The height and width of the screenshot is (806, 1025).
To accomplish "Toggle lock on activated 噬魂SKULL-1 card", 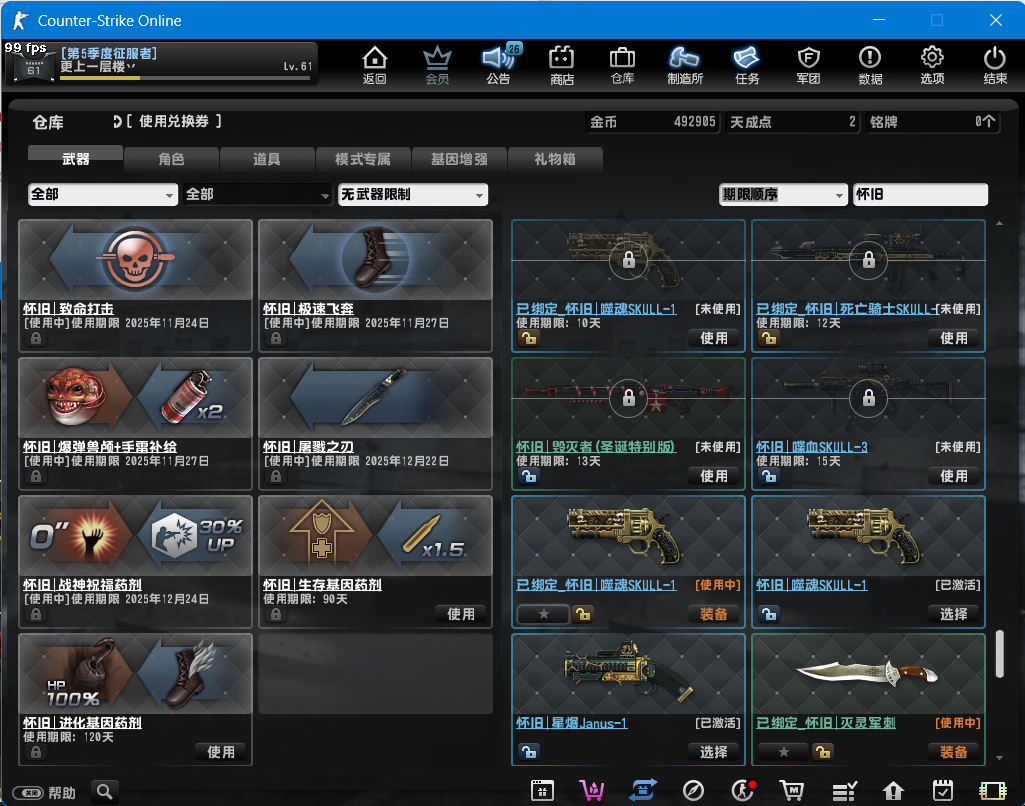I will pyautogui.click(x=769, y=614).
